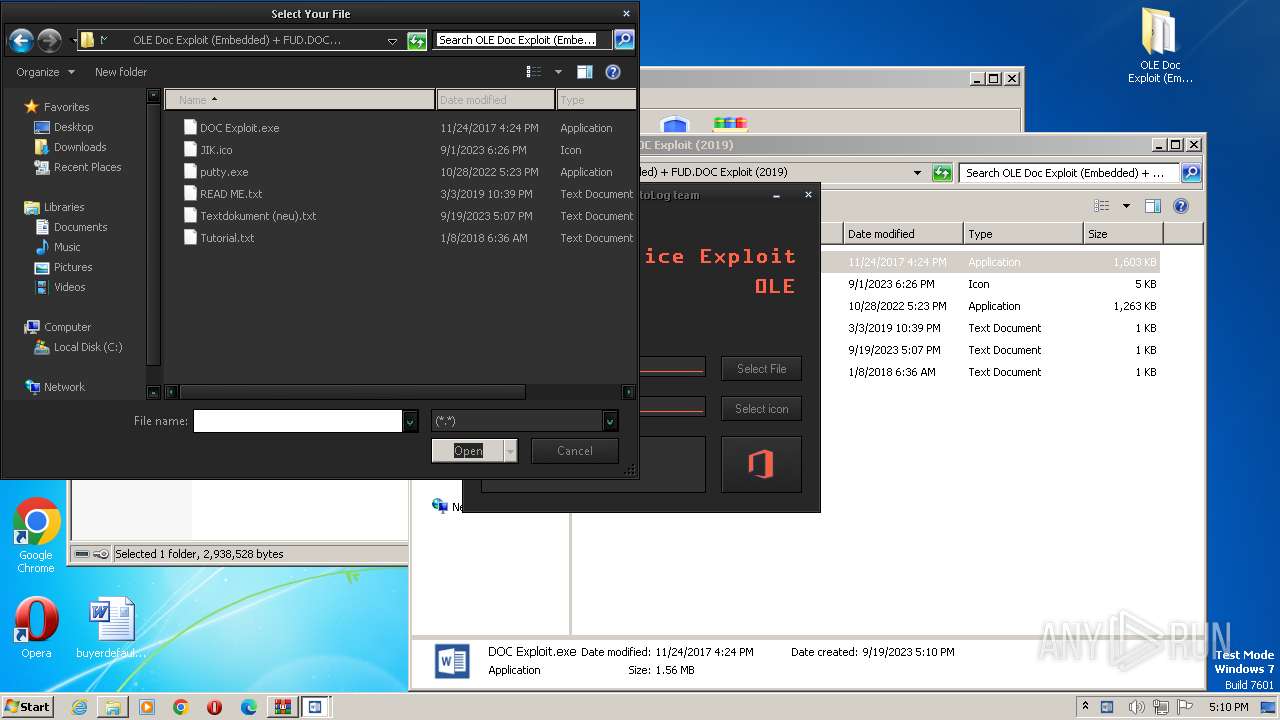
Task: Expand the address bar path dropdown
Action: click(x=392, y=41)
